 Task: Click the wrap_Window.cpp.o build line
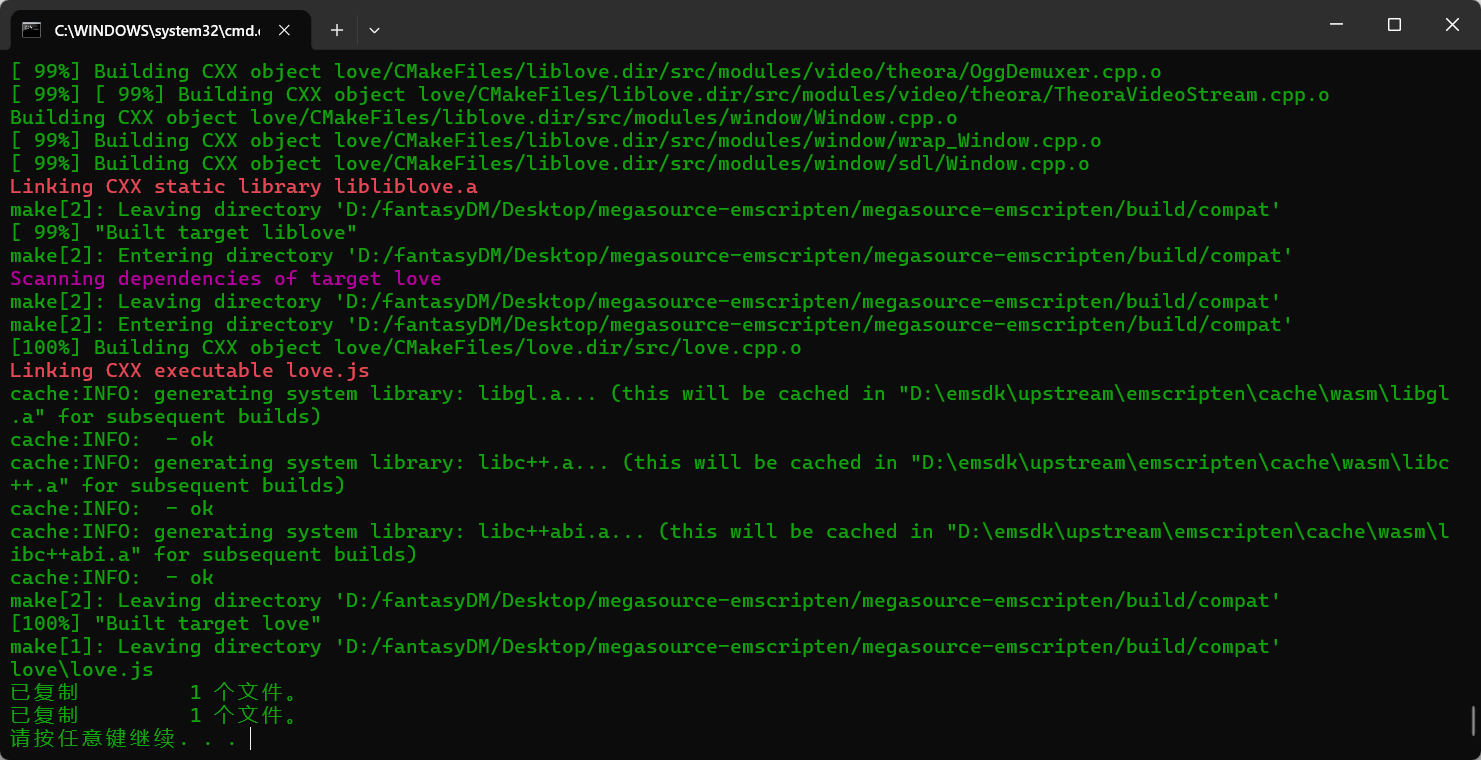coord(555,141)
